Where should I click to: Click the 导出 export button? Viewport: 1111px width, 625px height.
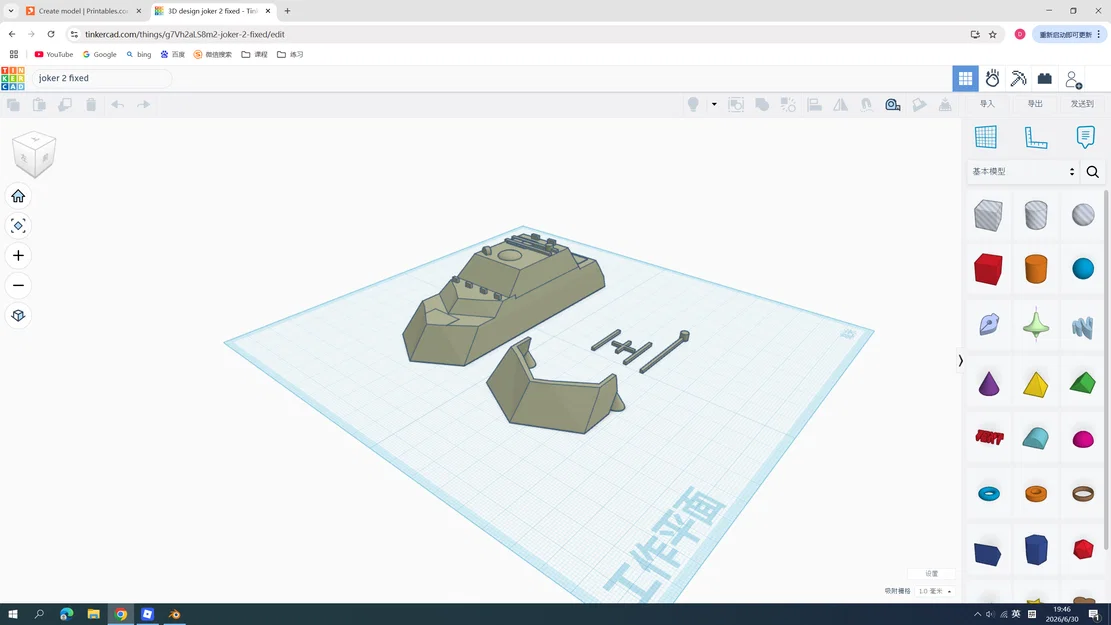1035,104
